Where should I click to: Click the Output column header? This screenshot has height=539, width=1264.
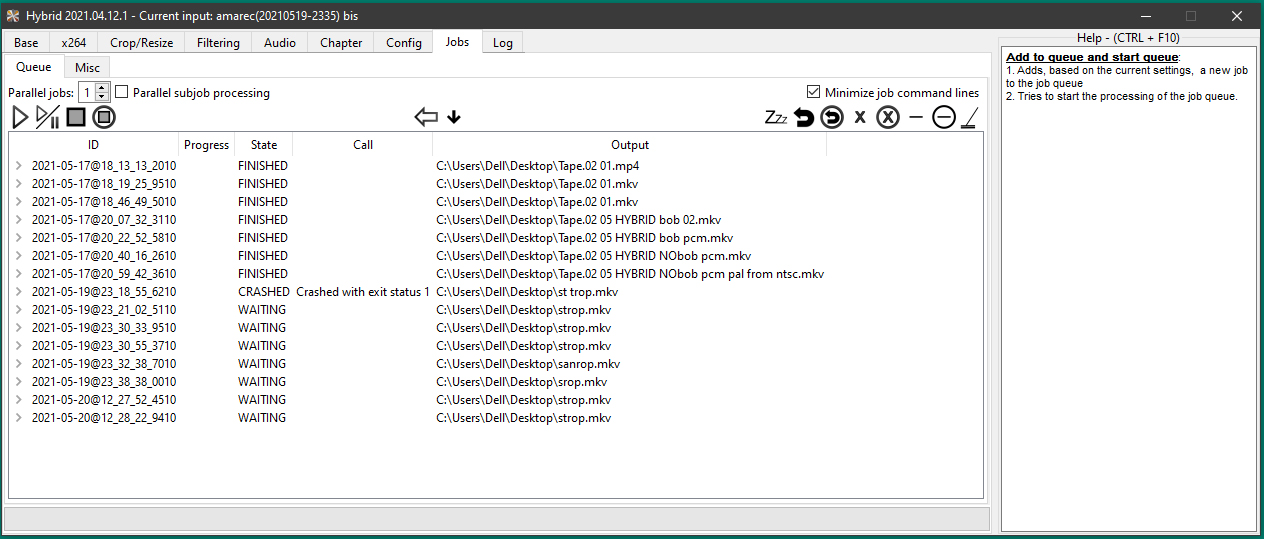click(x=630, y=145)
